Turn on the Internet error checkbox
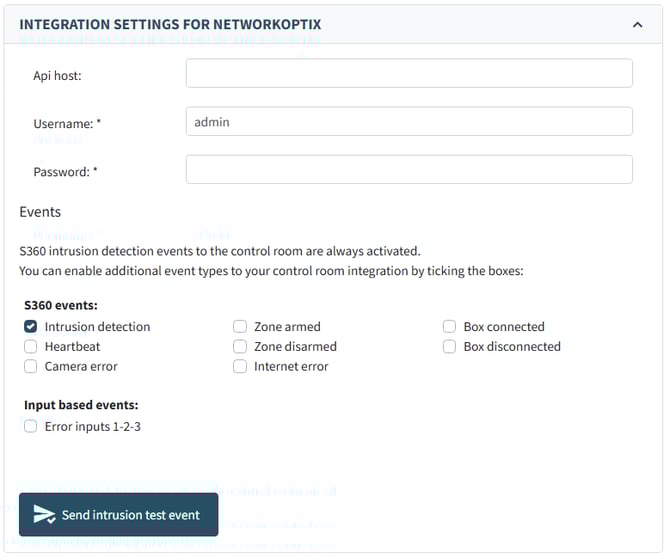670x558 pixels. tap(240, 367)
